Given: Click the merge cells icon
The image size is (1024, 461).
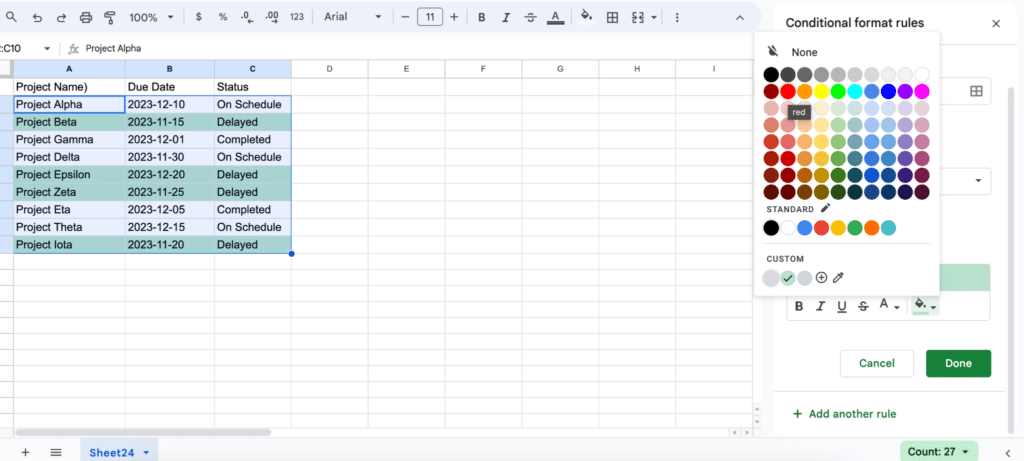Looking at the screenshot, I should click(638, 18).
